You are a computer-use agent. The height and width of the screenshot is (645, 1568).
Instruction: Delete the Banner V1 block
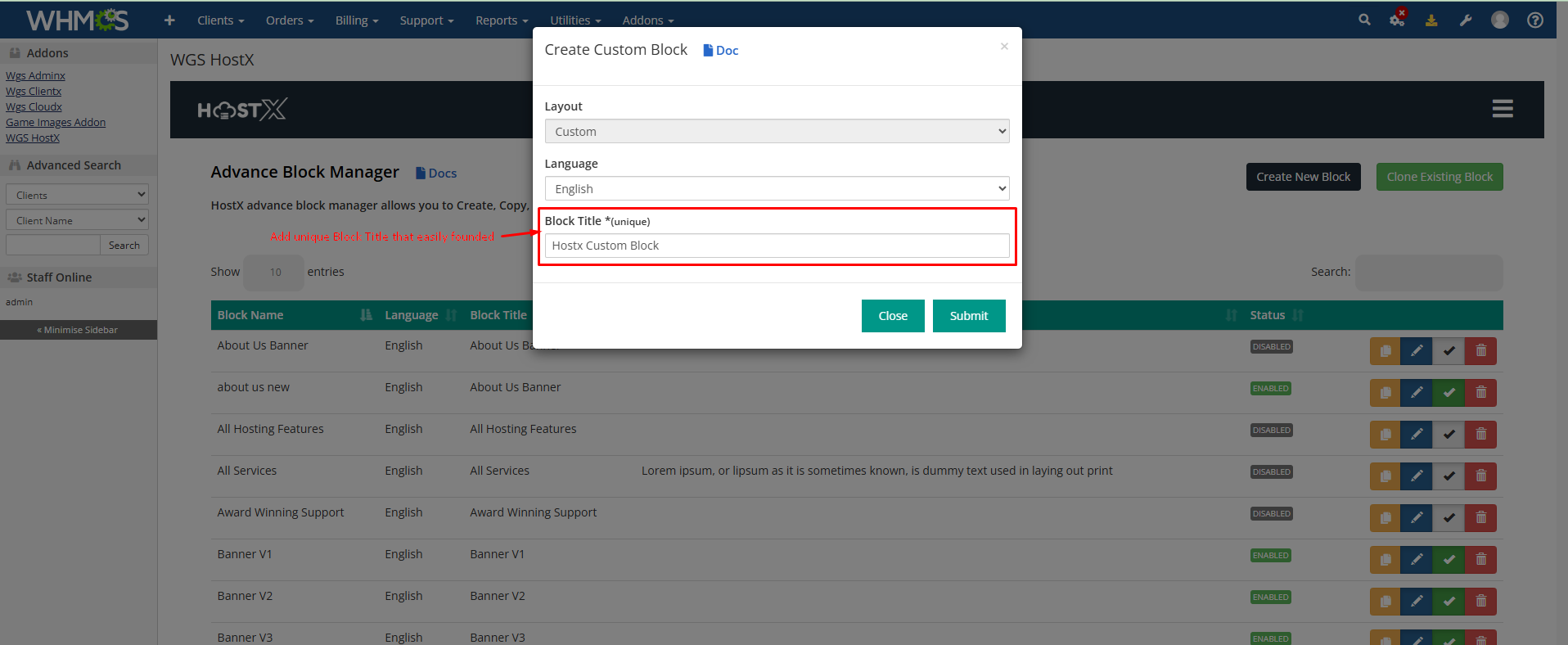pos(1480,560)
